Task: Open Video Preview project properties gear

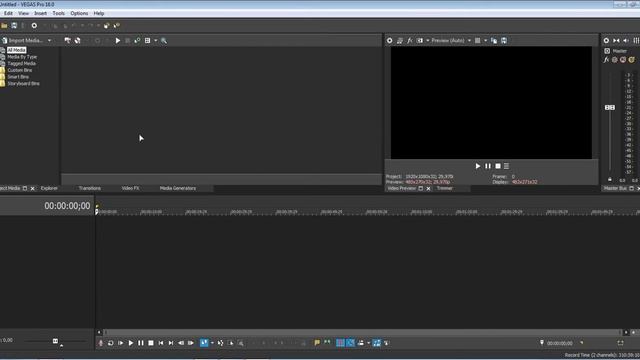Action: (389, 40)
